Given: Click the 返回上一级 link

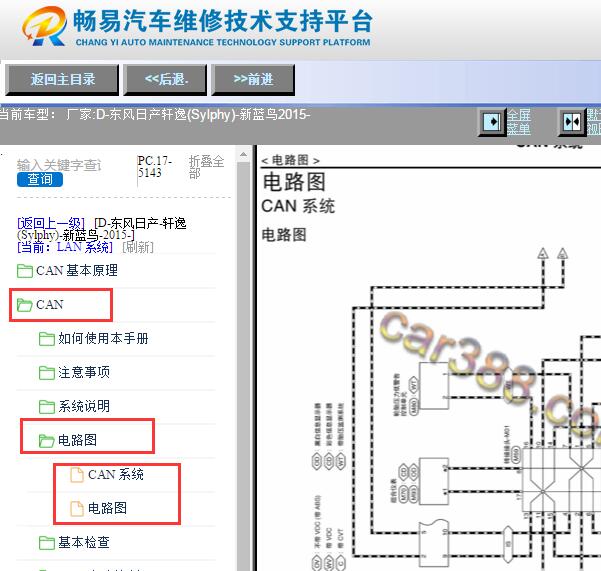Looking at the screenshot, I should 51,223.
